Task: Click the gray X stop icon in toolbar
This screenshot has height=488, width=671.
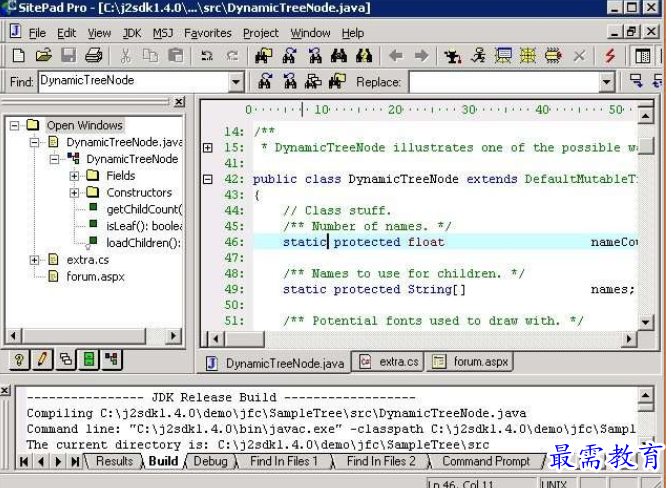Action: click(x=579, y=56)
